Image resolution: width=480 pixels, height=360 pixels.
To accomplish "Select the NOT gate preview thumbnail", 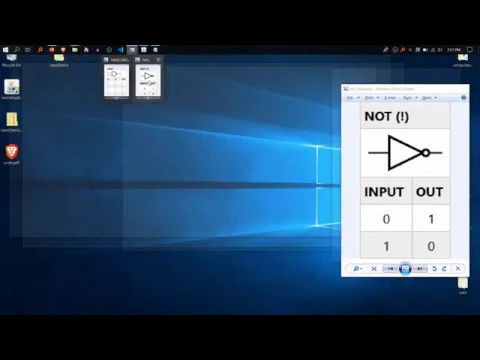I will [x=148, y=80].
